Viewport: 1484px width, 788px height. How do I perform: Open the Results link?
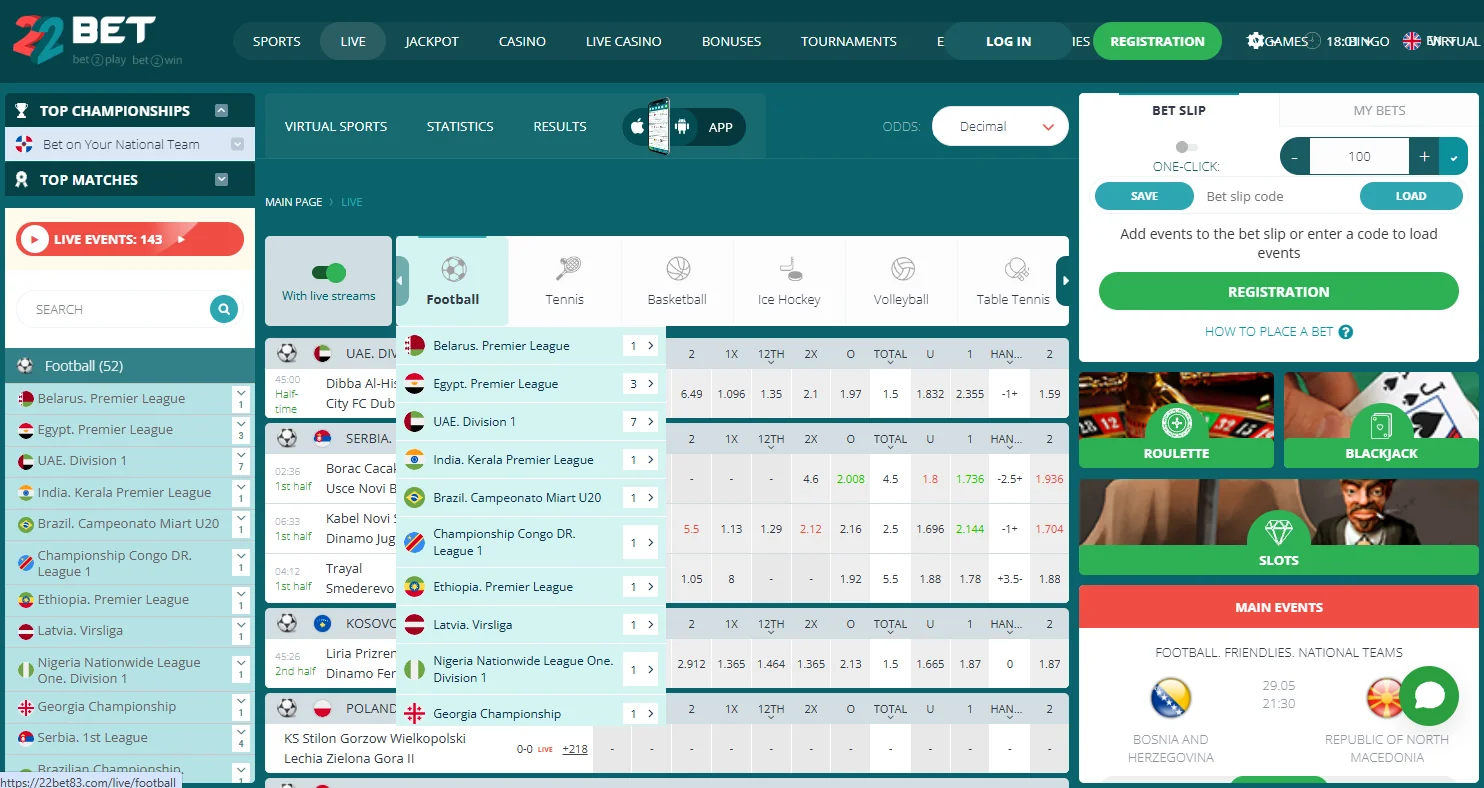coord(560,127)
